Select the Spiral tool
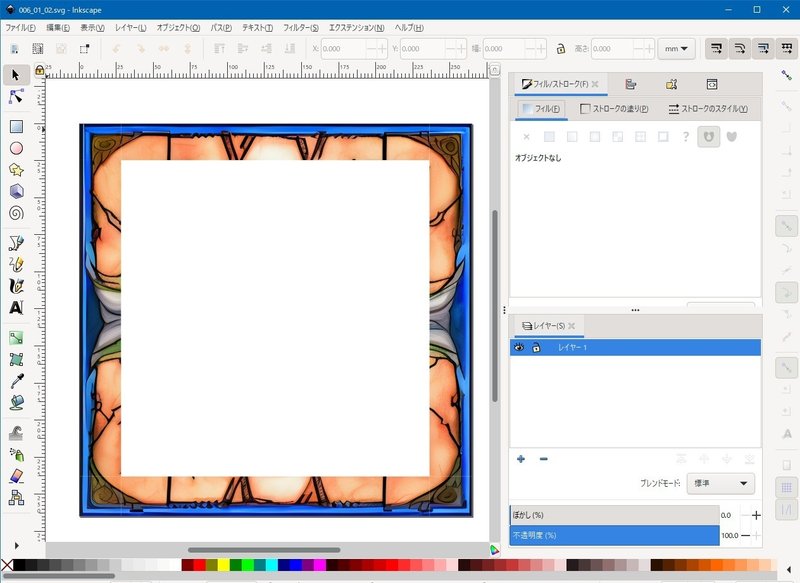800x583 pixels. pyautogui.click(x=16, y=213)
